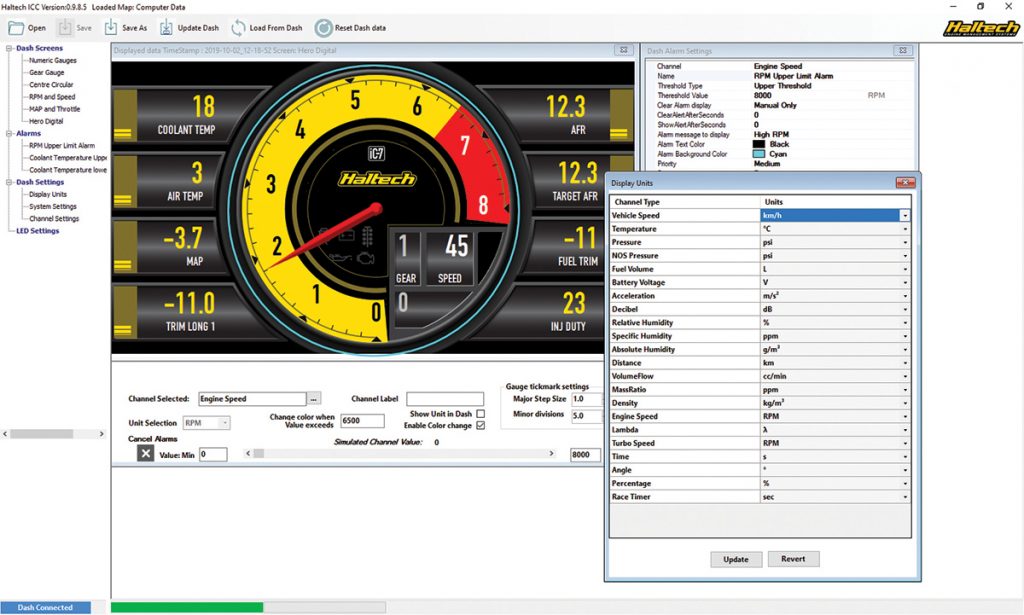
Task: Click the max value 8000 field
Action: 585,455
